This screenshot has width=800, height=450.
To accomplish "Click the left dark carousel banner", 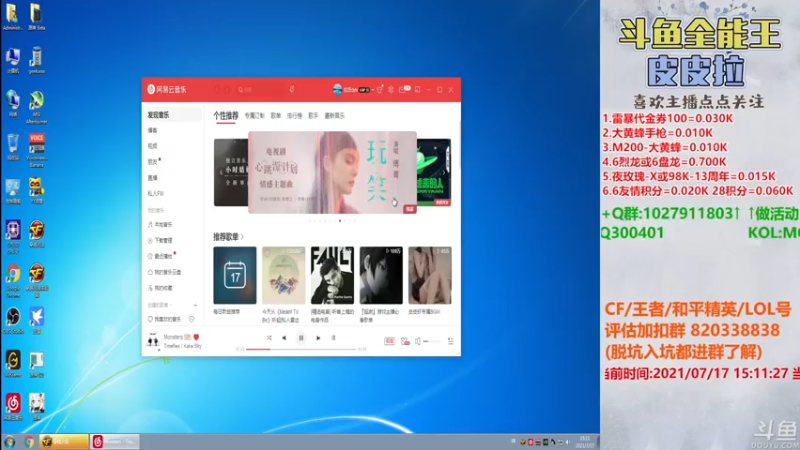I will [231, 172].
